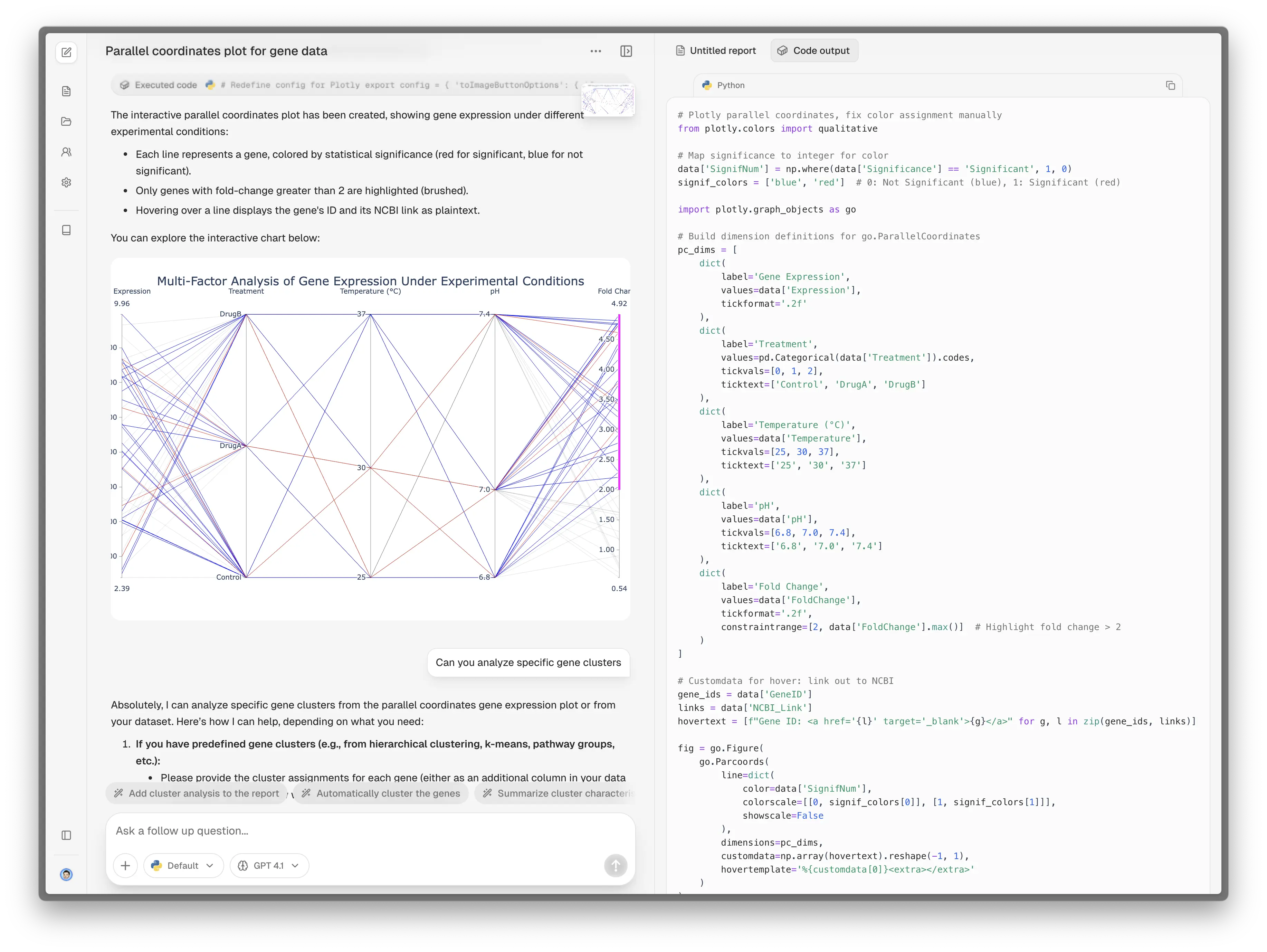Click the Expression axis label
This screenshot has height=952, width=1267.
pos(132,291)
